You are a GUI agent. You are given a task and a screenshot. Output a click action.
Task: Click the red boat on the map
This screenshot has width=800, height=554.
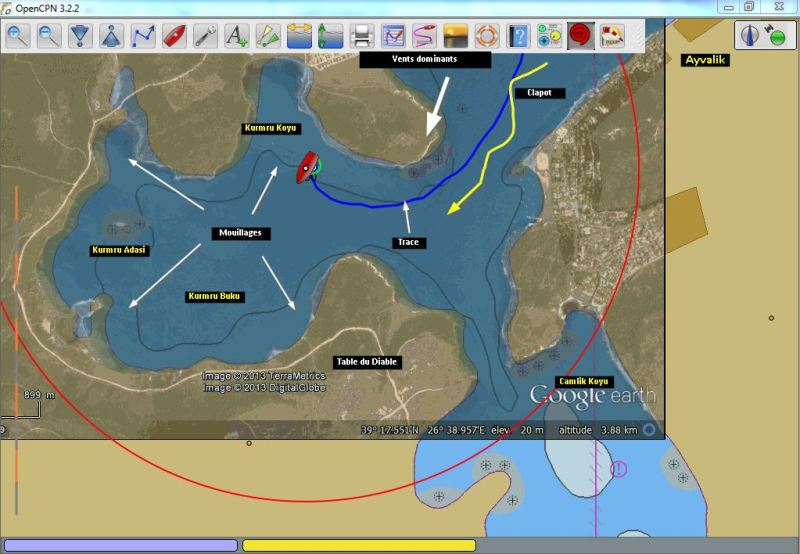(x=306, y=167)
